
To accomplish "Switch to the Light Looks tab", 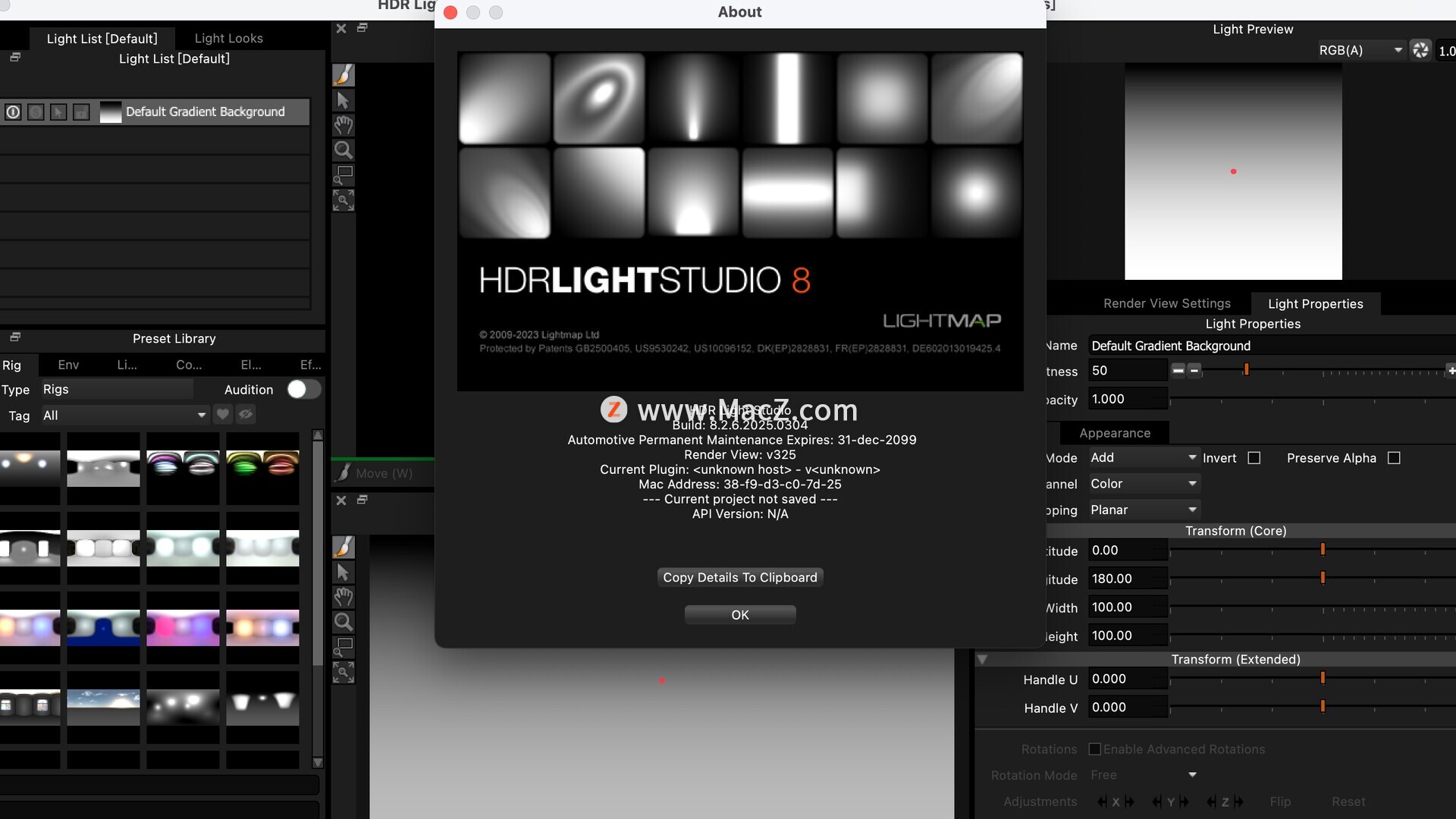I will tap(228, 38).
